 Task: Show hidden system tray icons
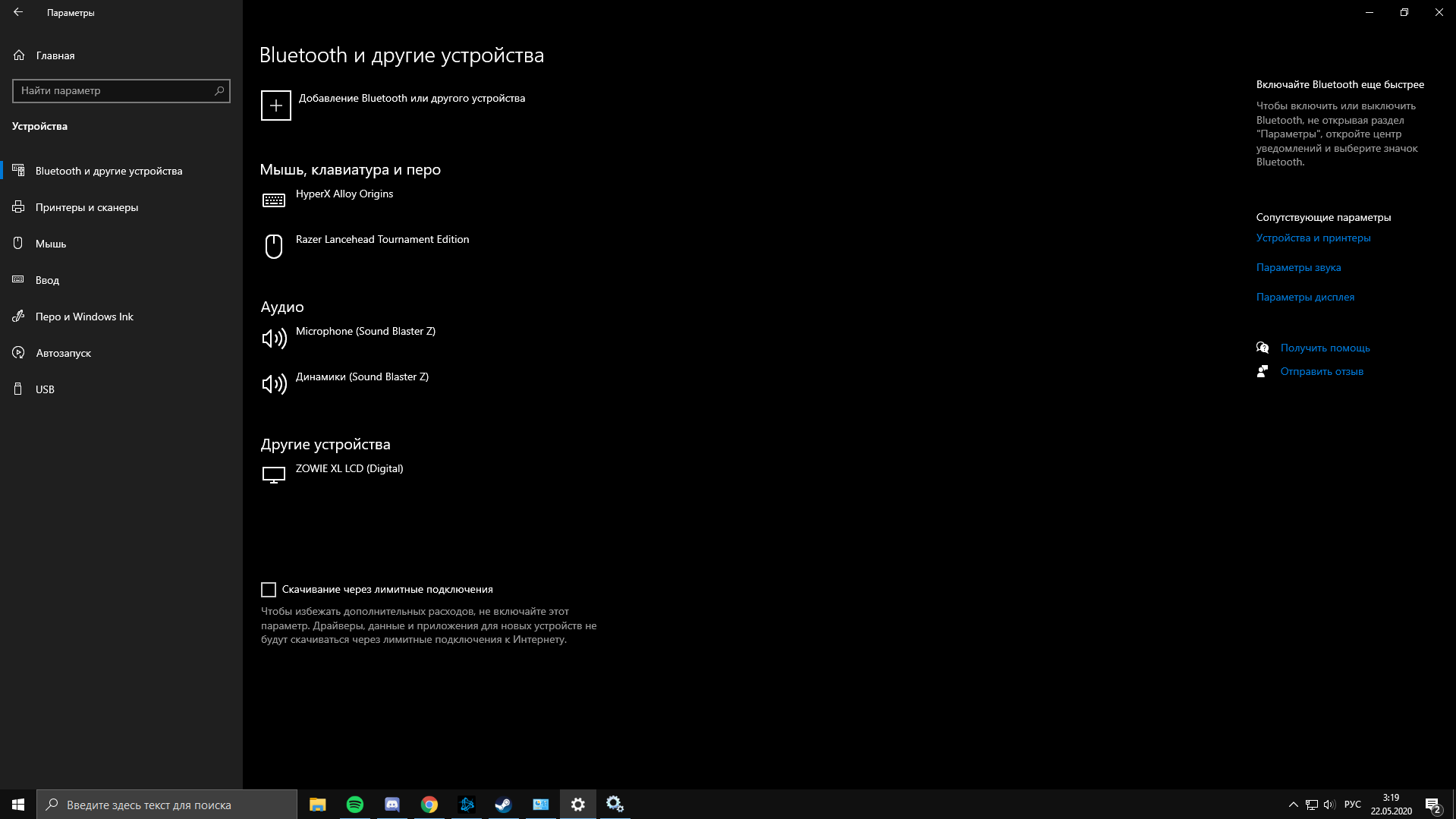coord(1293,805)
